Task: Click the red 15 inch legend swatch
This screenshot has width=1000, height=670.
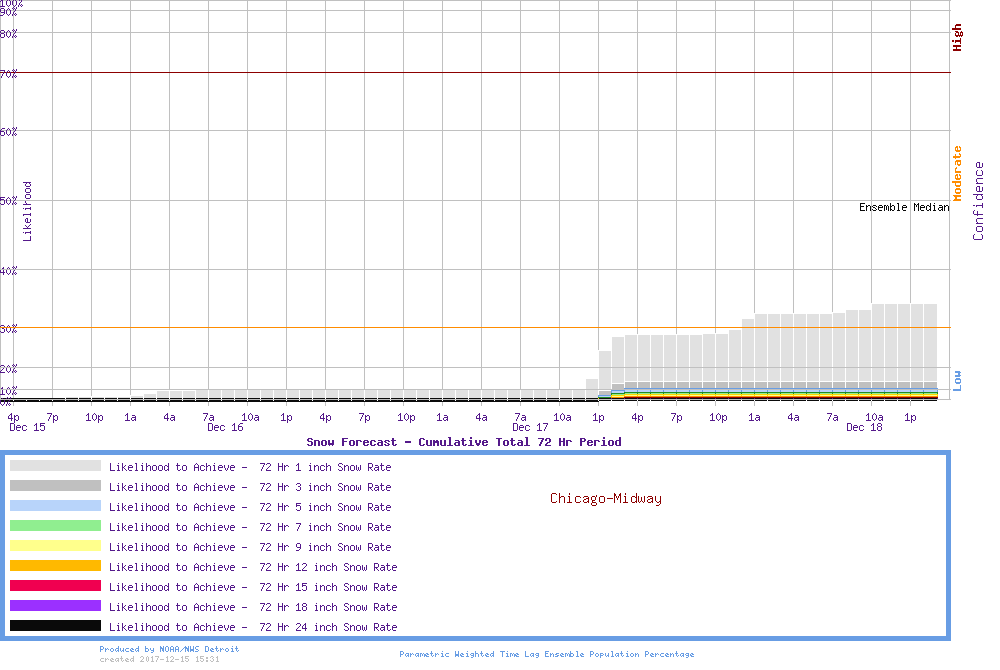Action: pos(55,586)
